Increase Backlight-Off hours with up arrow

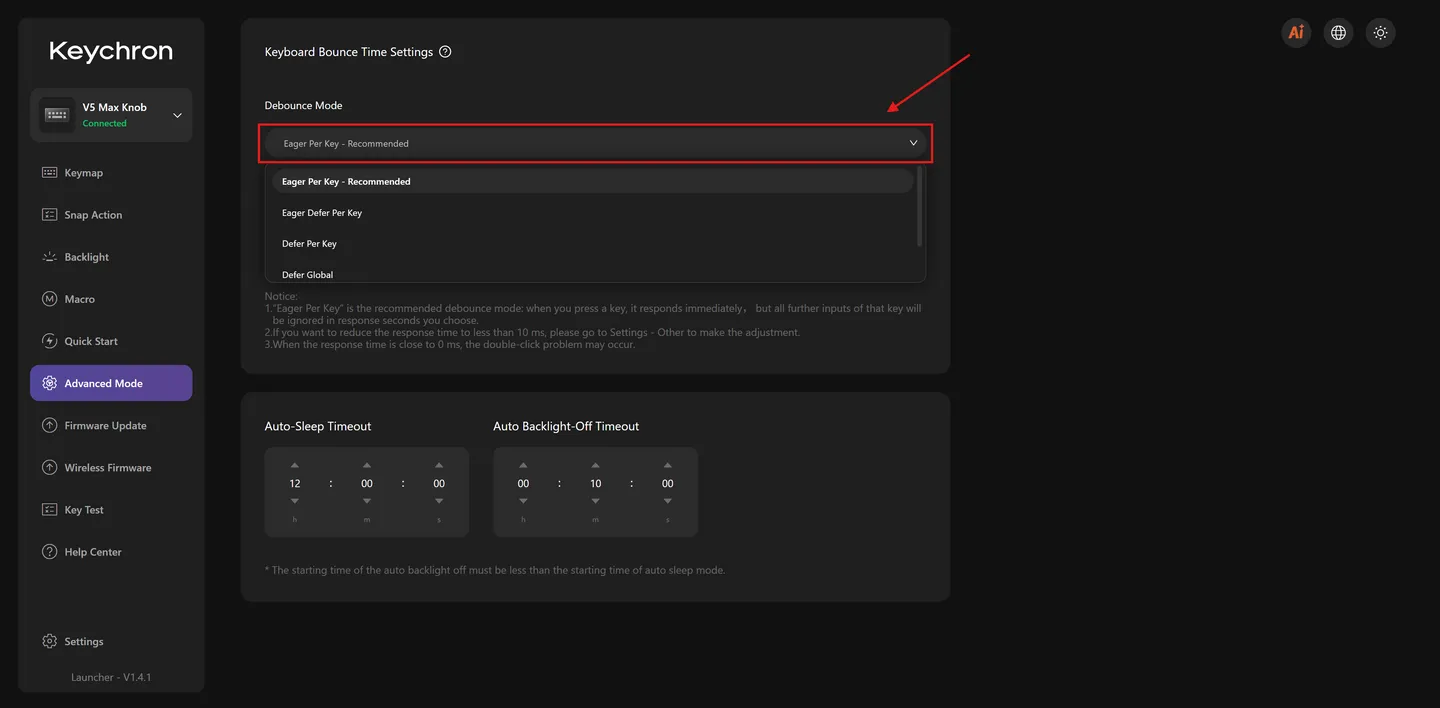point(523,465)
